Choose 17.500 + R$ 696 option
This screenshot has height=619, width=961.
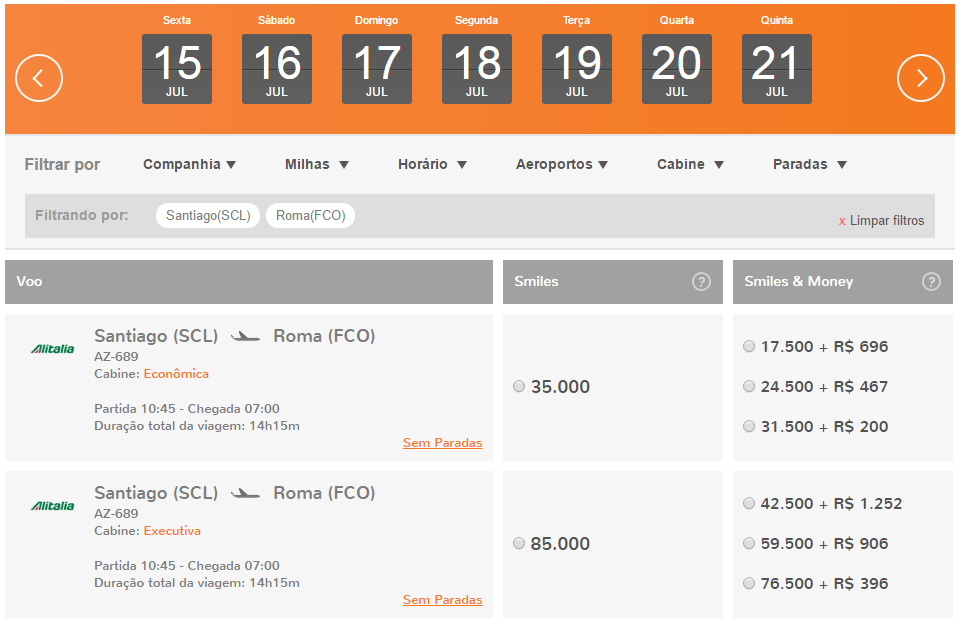(749, 346)
